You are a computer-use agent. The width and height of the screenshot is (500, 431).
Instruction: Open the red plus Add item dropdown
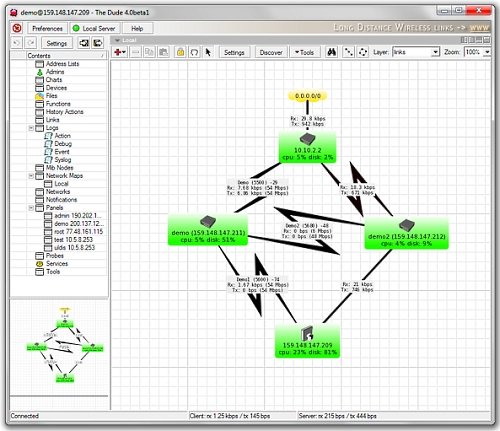pos(120,52)
